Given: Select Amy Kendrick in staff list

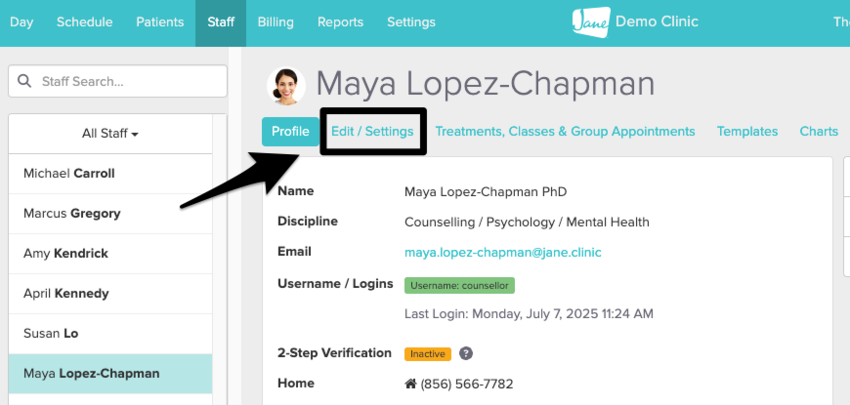Looking at the screenshot, I should point(68,253).
